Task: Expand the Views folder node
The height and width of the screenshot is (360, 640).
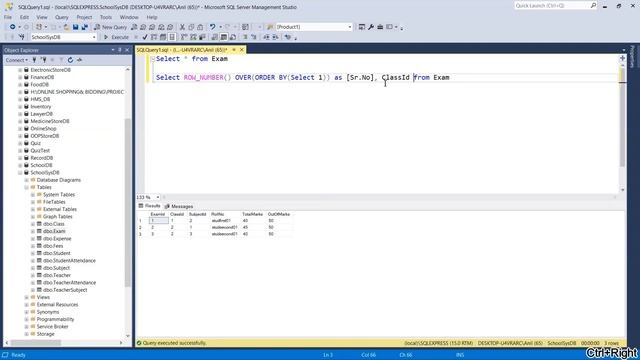Action: coord(27,297)
